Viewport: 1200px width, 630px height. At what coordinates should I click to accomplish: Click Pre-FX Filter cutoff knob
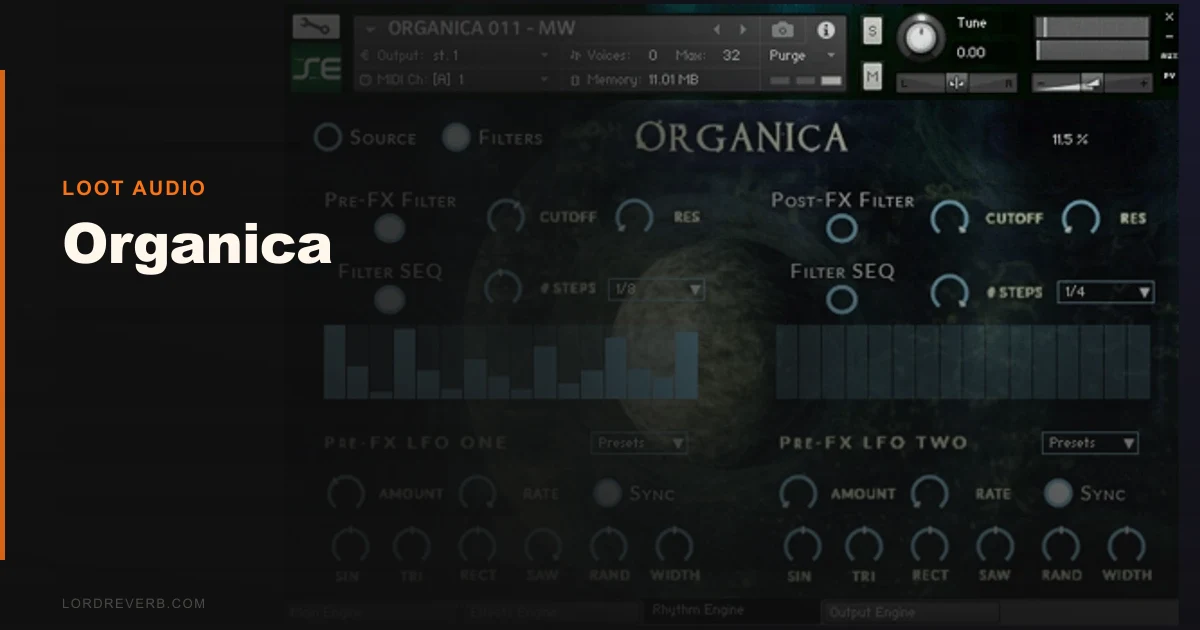point(506,216)
